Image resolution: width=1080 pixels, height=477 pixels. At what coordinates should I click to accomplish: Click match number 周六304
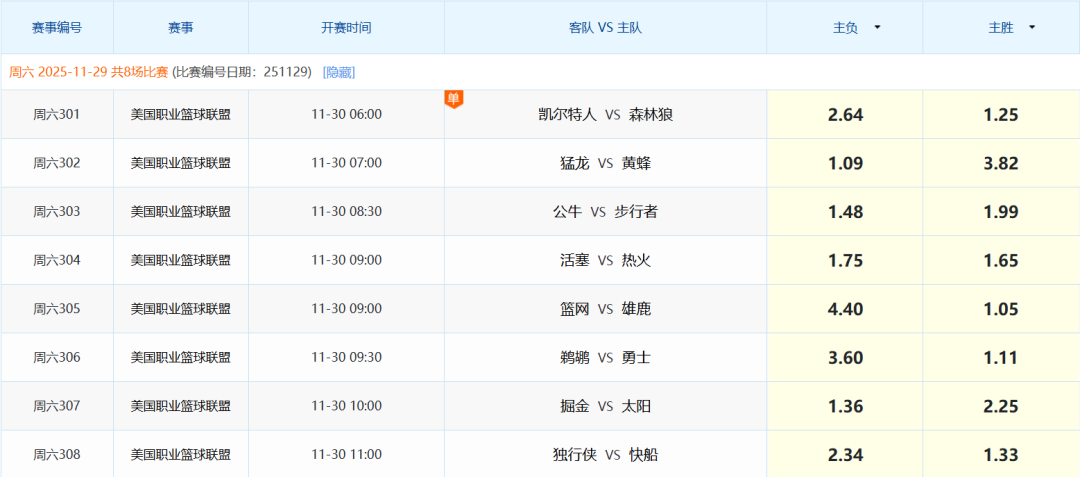pyautogui.click(x=57, y=261)
